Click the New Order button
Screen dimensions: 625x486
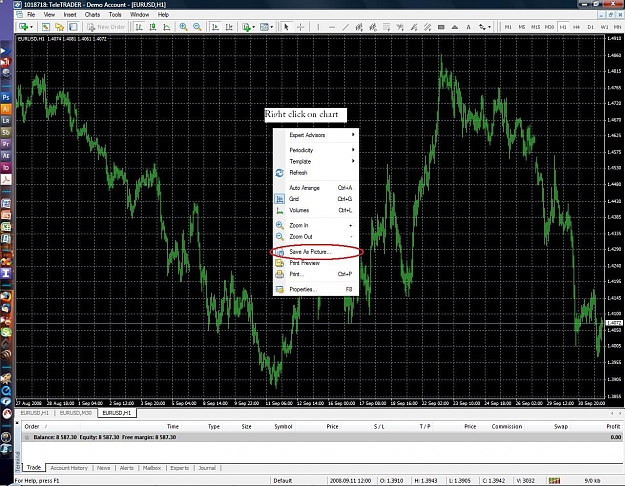point(106,27)
